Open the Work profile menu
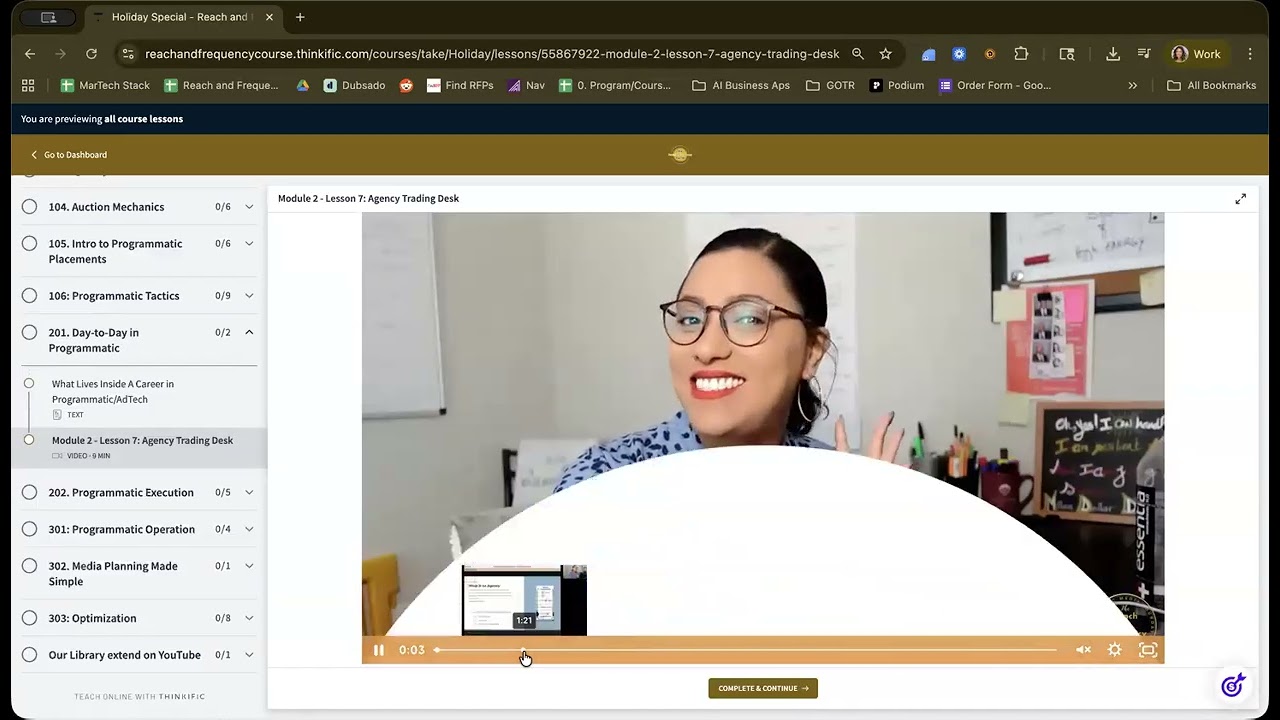This screenshot has width=1280, height=720. coord(1197,54)
